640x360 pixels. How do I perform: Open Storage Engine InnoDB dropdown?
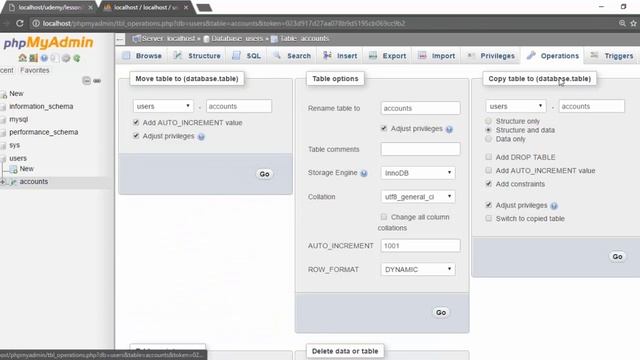point(418,173)
